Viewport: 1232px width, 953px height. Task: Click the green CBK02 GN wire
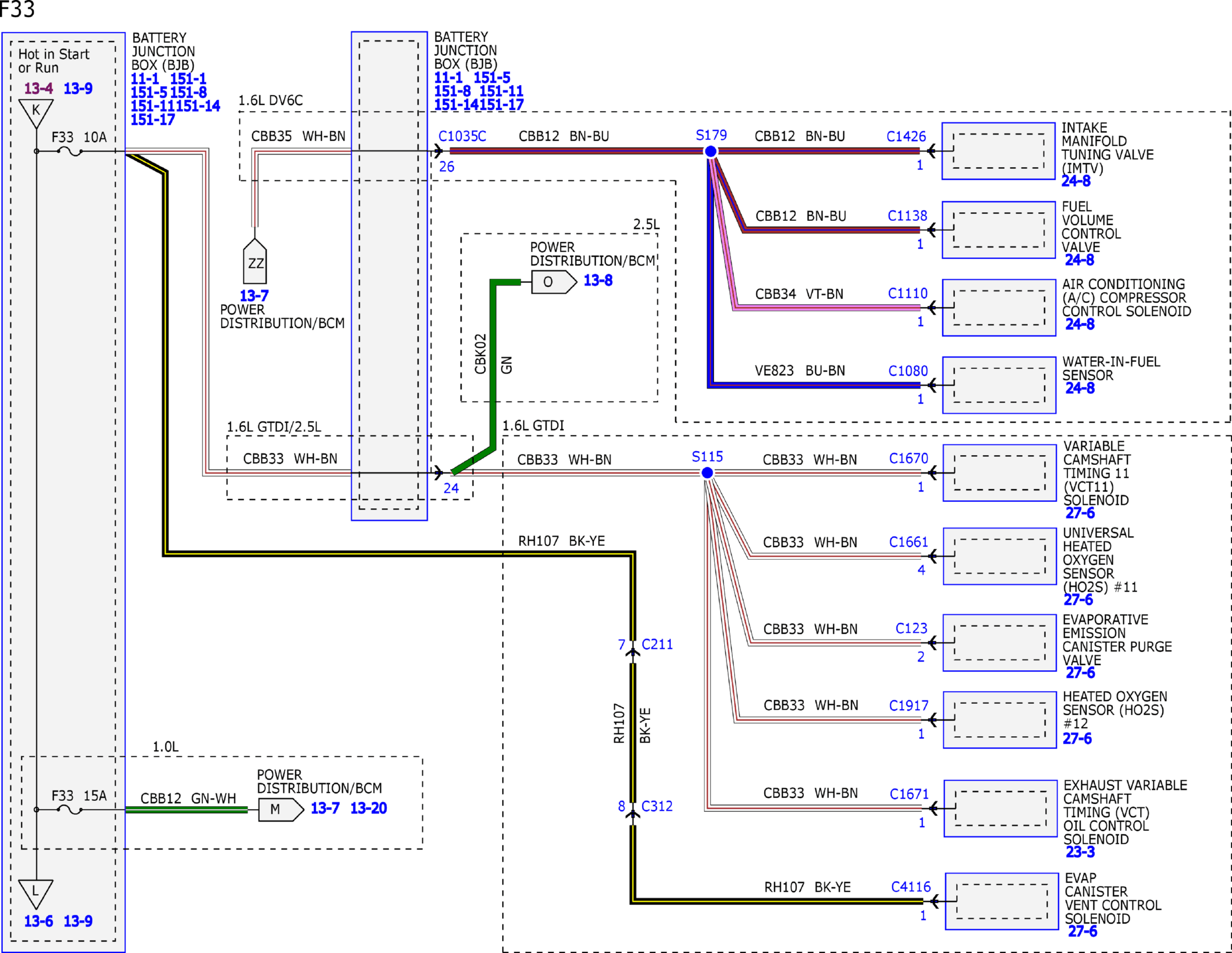coord(493,364)
